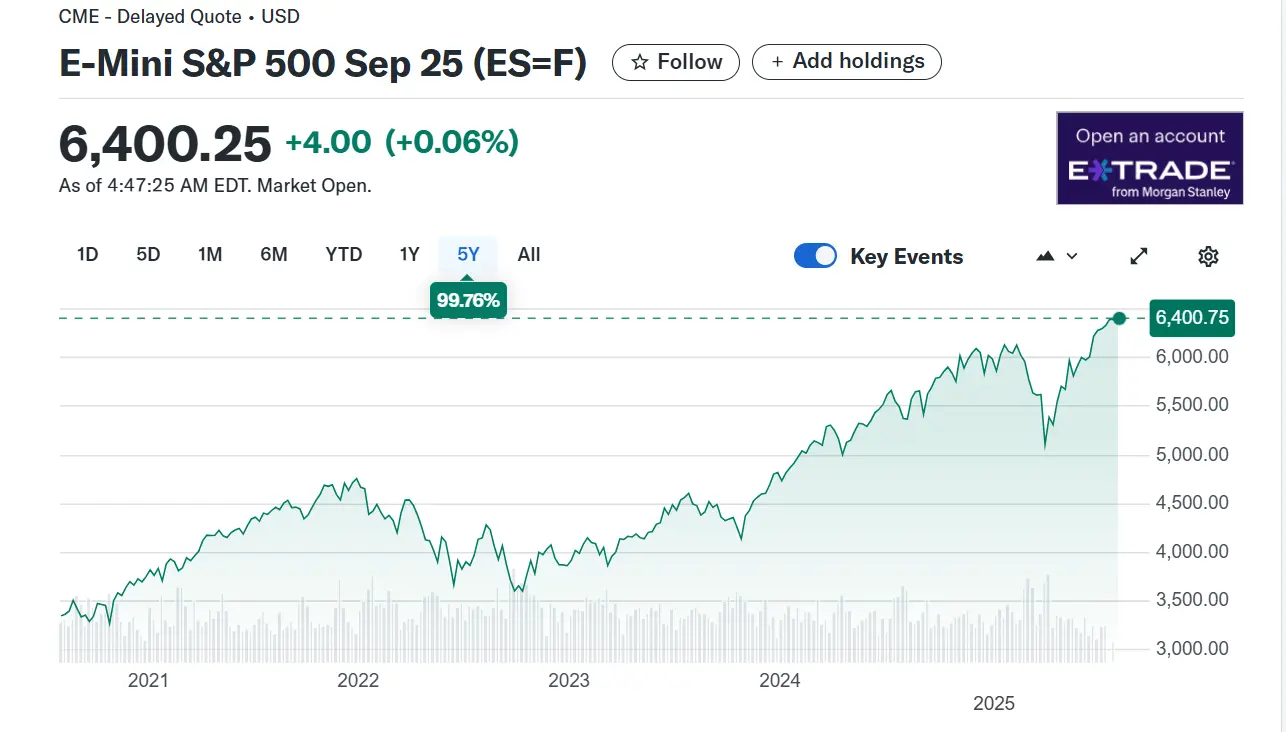Click the current price dot on chart

[x=1119, y=318]
